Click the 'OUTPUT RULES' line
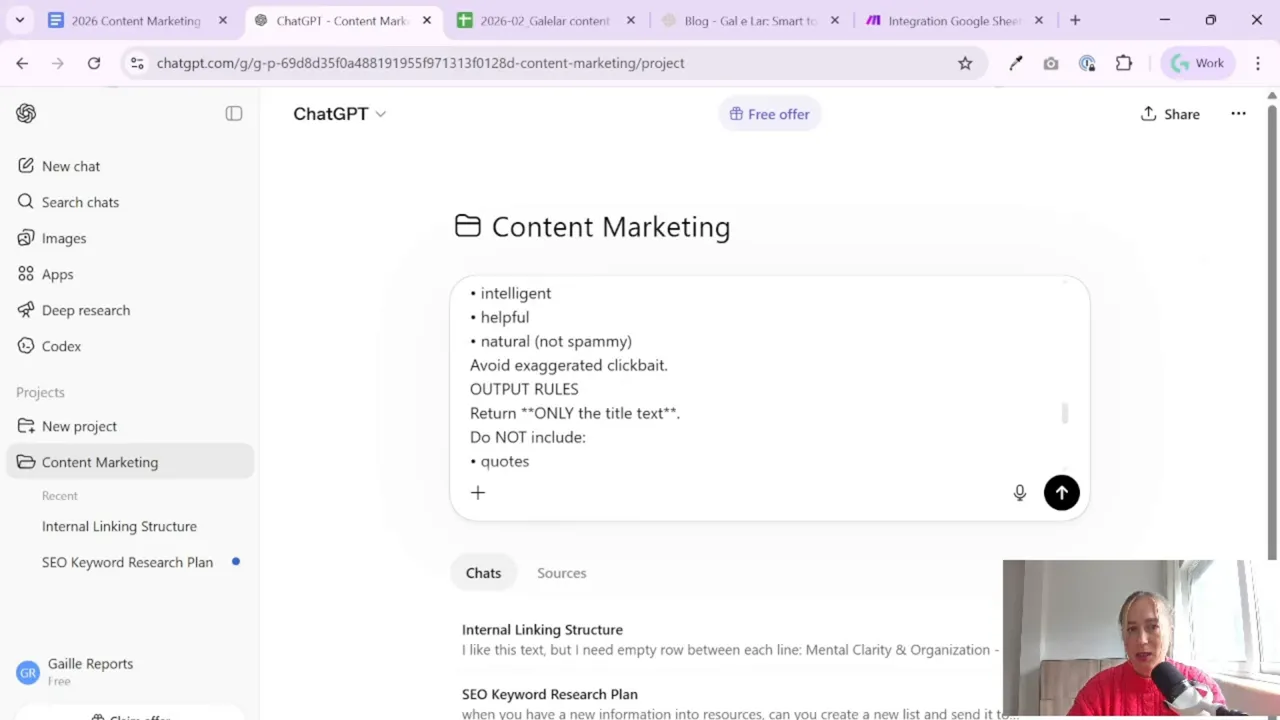1280x720 pixels. click(x=524, y=389)
